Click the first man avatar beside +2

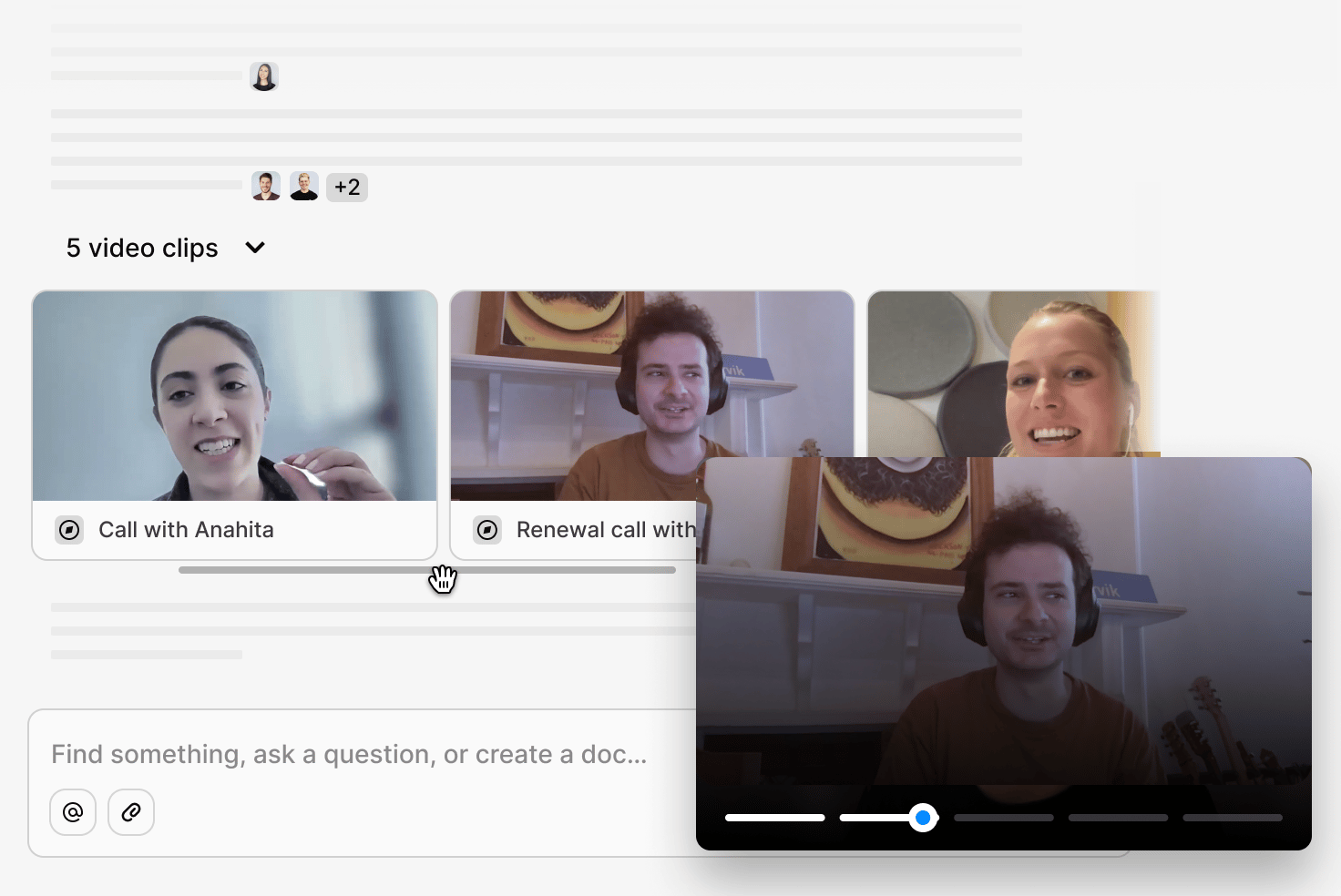[x=266, y=187]
